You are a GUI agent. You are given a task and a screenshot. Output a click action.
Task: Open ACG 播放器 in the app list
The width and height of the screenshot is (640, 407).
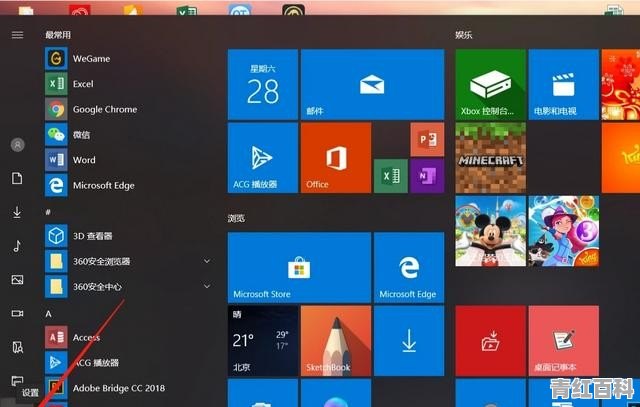pyautogui.click(x=127, y=363)
